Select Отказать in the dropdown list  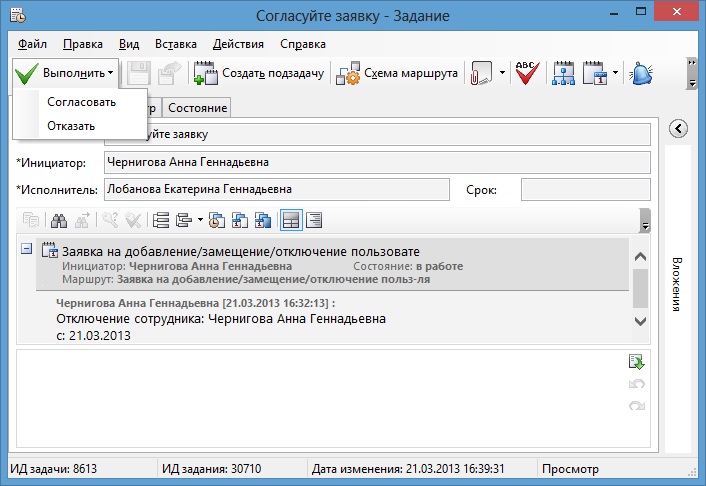(71, 126)
